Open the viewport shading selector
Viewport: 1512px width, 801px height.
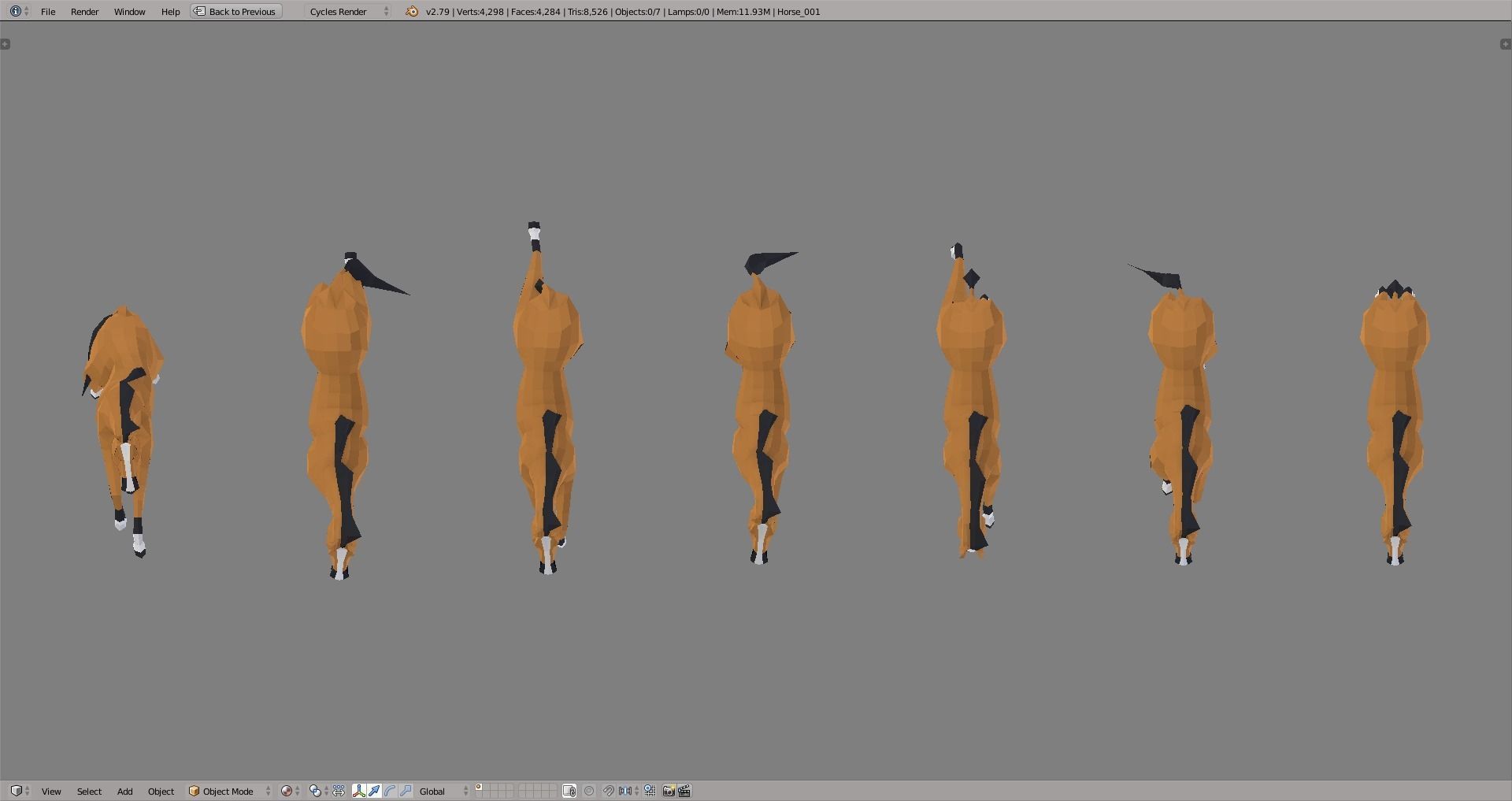pos(291,792)
